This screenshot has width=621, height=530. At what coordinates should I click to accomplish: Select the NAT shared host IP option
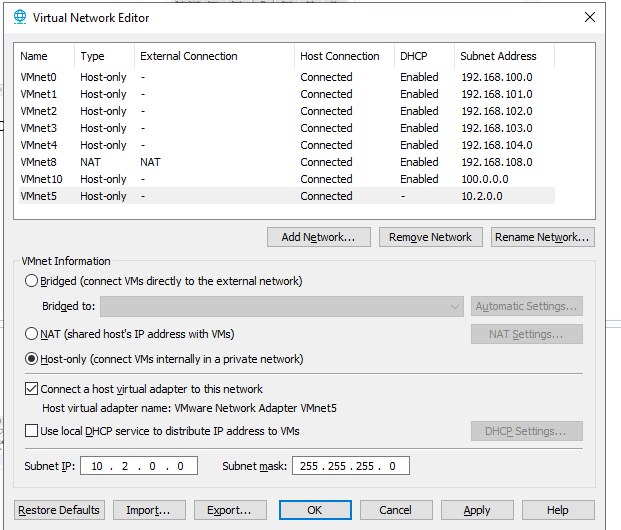(x=31, y=334)
